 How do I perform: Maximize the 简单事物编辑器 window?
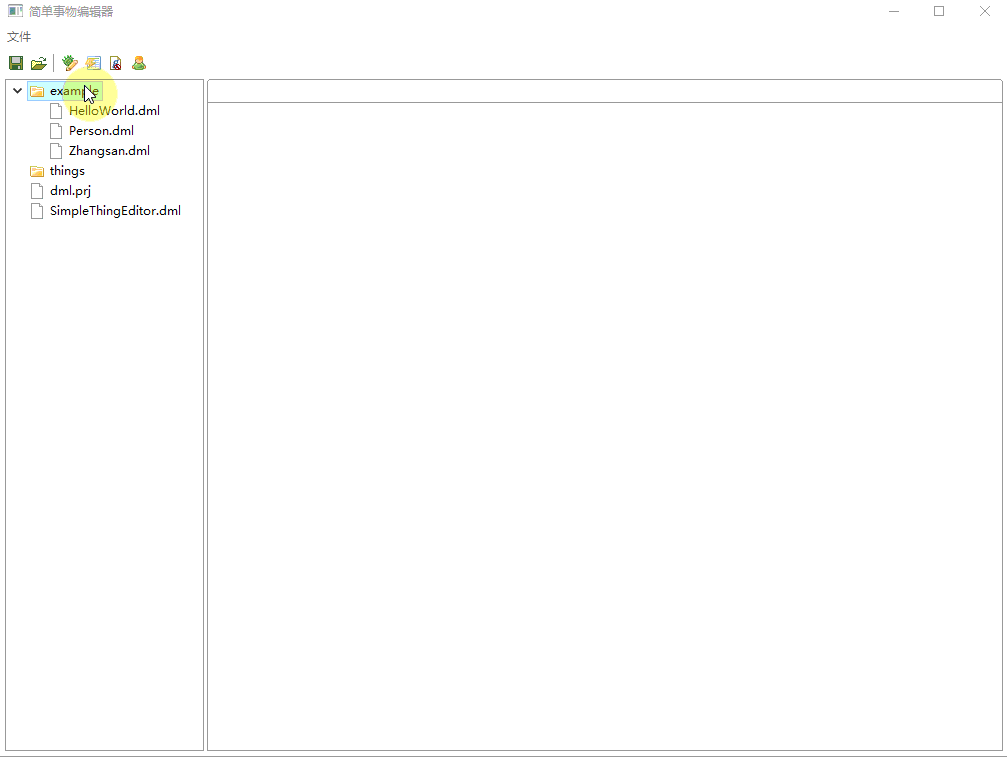click(x=939, y=11)
